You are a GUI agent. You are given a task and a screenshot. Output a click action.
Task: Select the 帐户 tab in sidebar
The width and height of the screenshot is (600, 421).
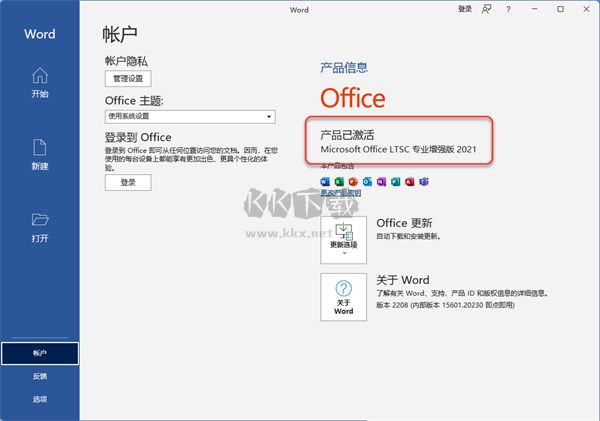pyautogui.click(x=40, y=353)
